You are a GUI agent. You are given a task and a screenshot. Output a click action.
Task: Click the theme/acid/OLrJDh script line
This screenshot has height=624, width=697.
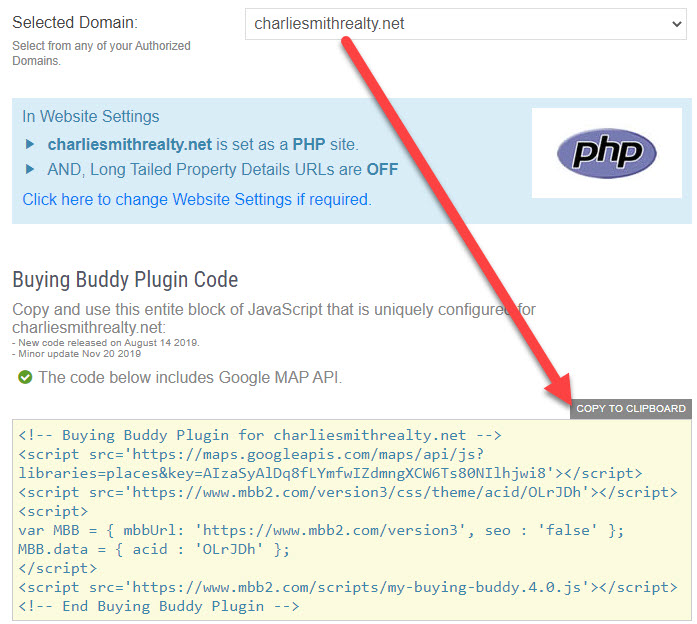(348, 492)
